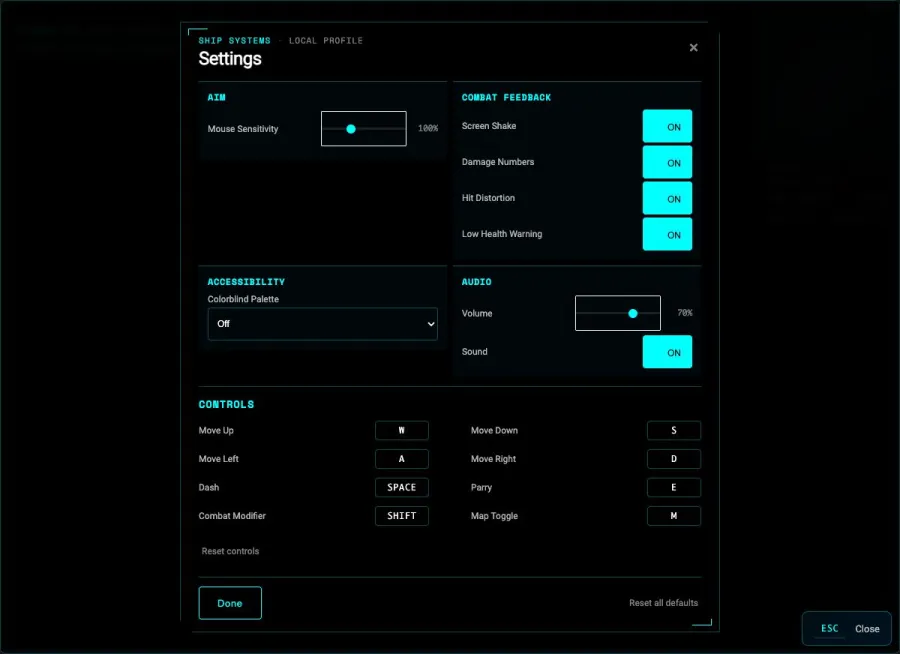The height and width of the screenshot is (654, 900).
Task: Click the Mouse Sensitivity slider
Action: pos(364,129)
